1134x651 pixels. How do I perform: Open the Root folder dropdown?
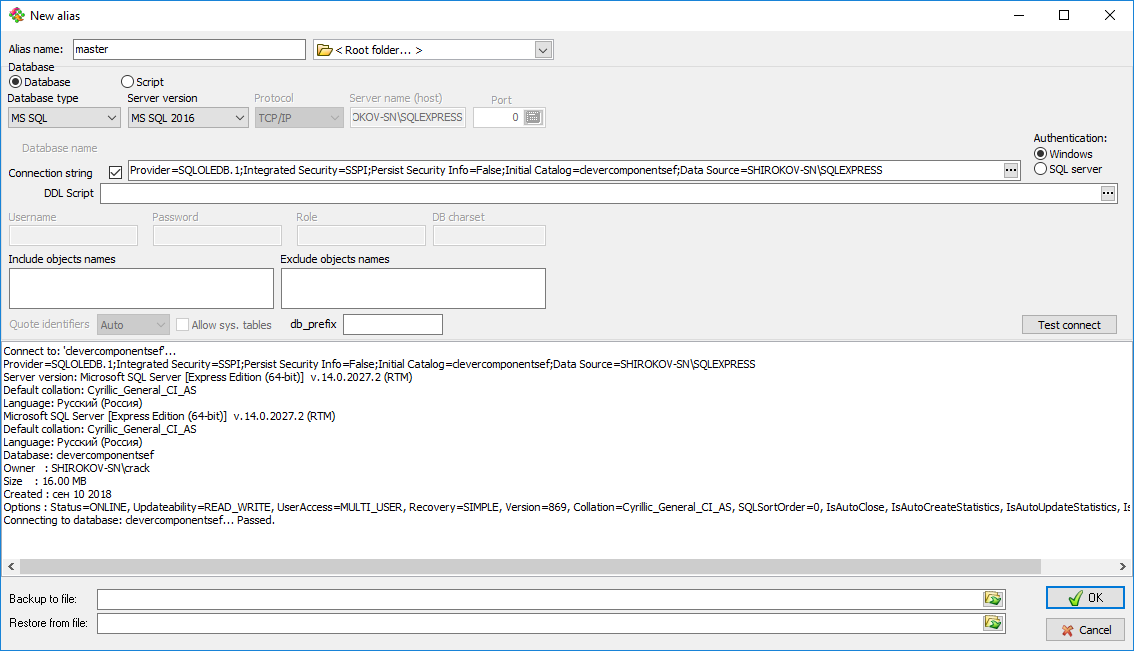(x=543, y=50)
